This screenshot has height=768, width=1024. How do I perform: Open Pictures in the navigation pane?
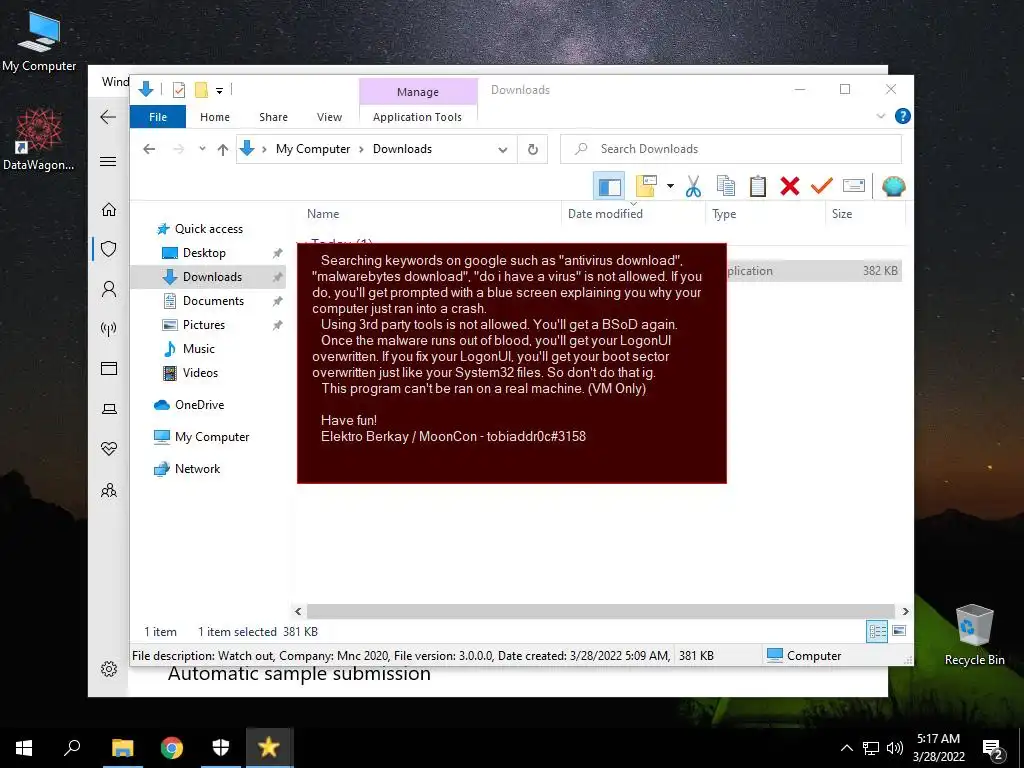(x=203, y=325)
